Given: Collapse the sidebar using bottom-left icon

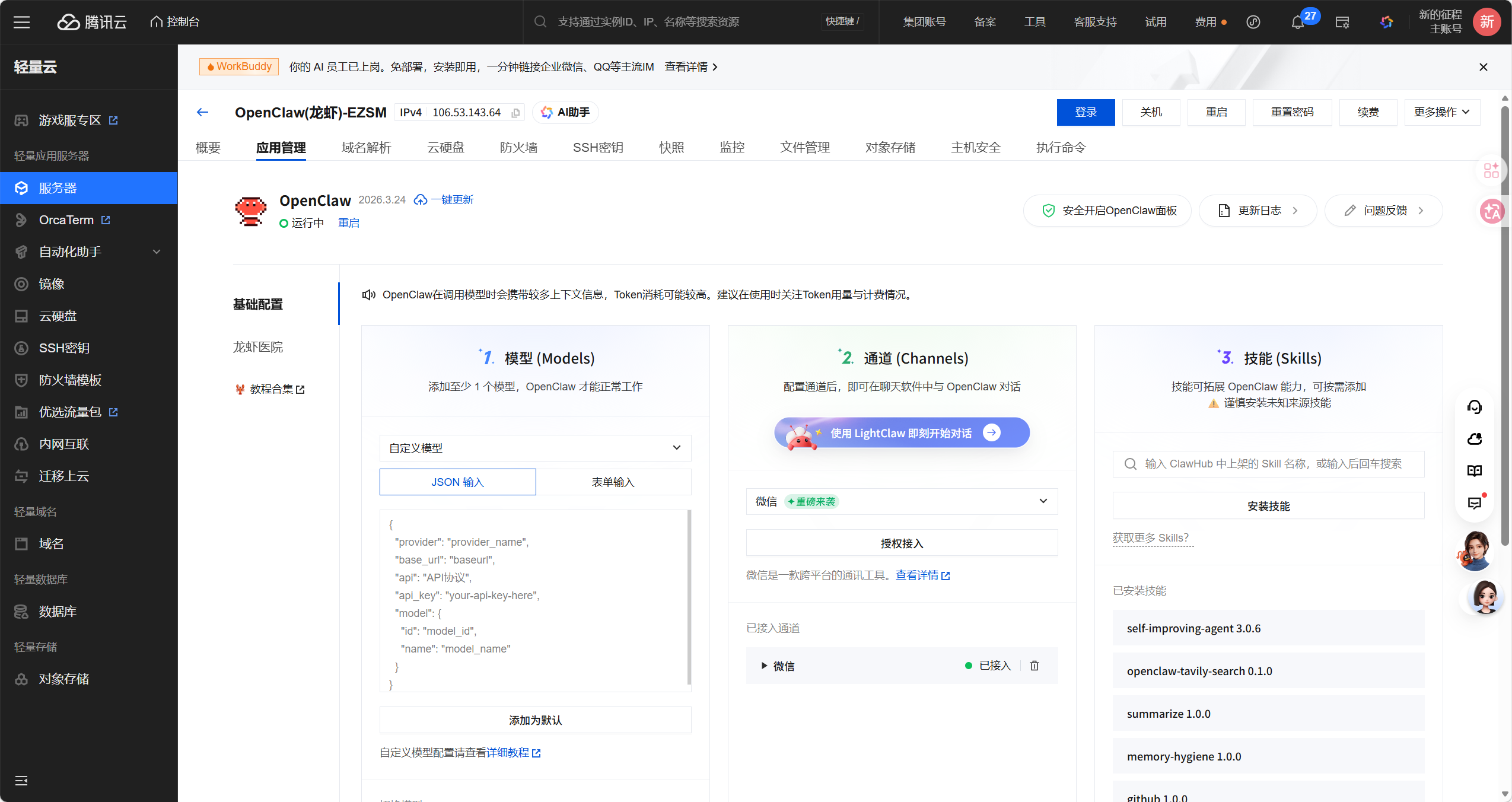Looking at the screenshot, I should [21, 781].
